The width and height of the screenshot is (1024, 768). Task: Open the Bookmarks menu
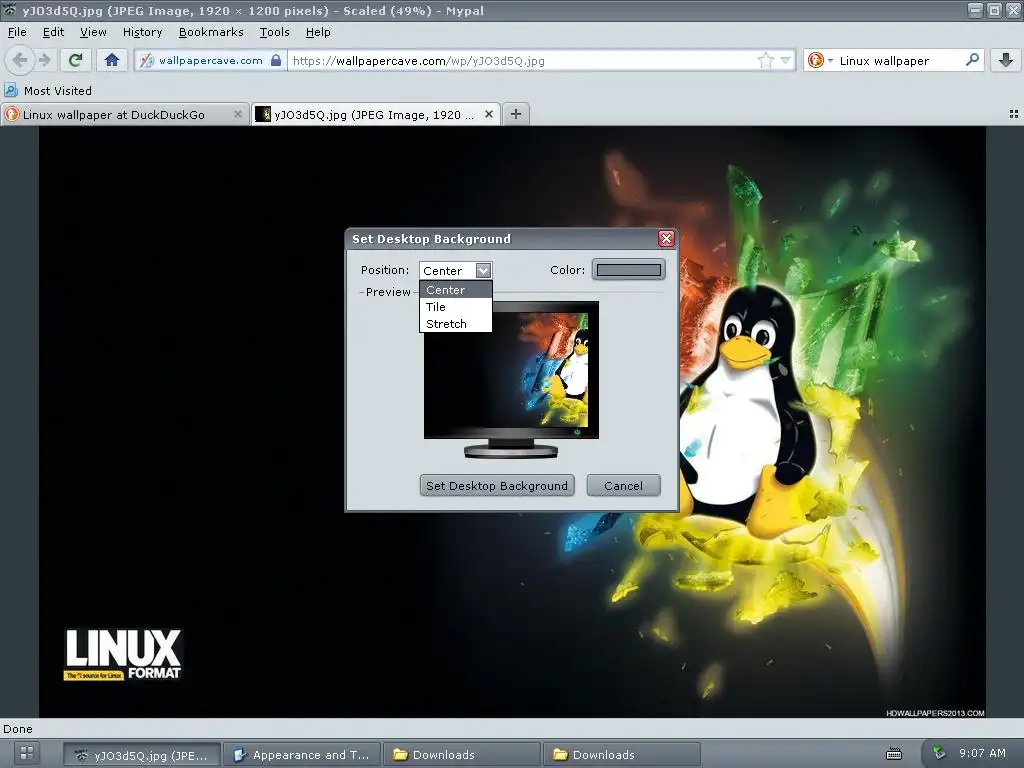tap(210, 32)
